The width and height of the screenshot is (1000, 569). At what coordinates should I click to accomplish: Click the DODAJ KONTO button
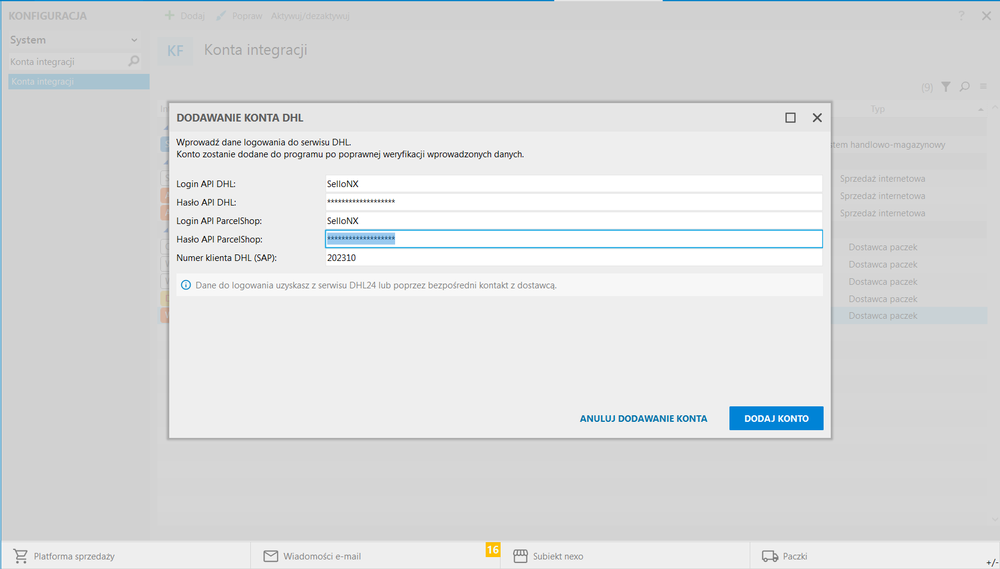776,418
